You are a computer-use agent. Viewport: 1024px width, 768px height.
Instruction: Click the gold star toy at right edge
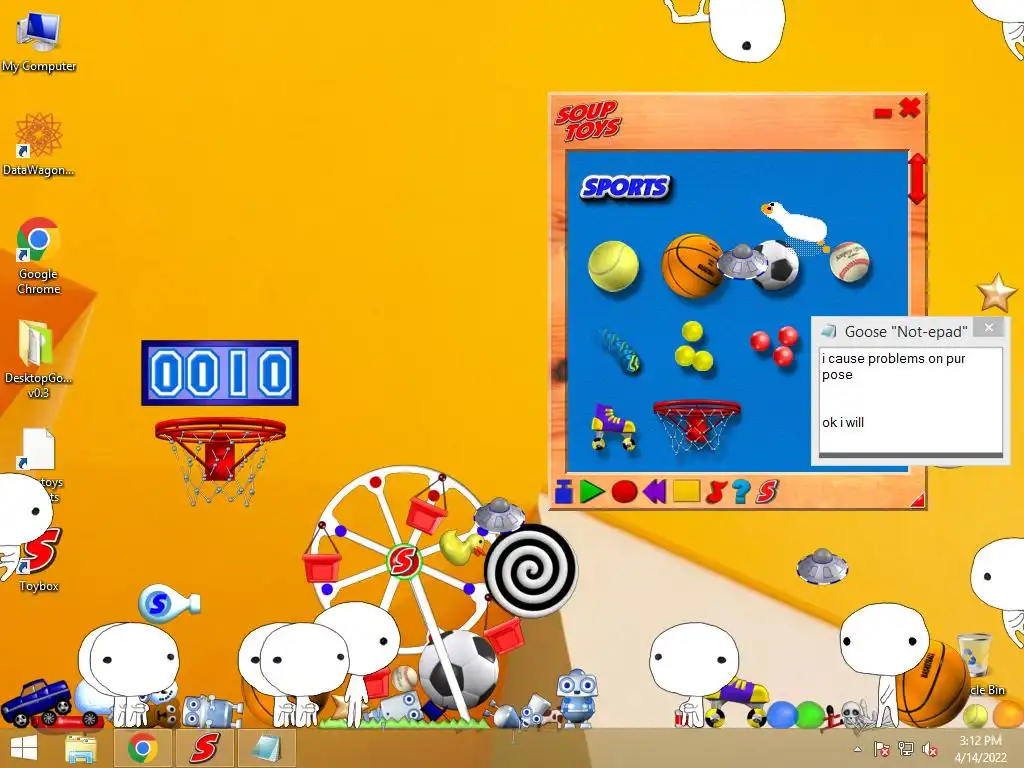996,292
